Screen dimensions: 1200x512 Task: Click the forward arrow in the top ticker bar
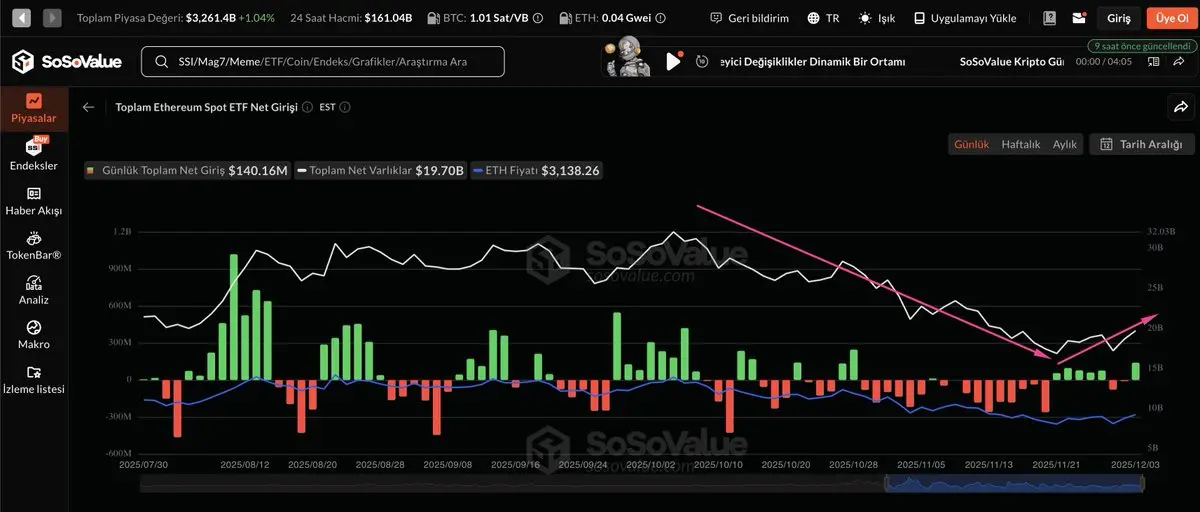pyautogui.click(x=53, y=18)
